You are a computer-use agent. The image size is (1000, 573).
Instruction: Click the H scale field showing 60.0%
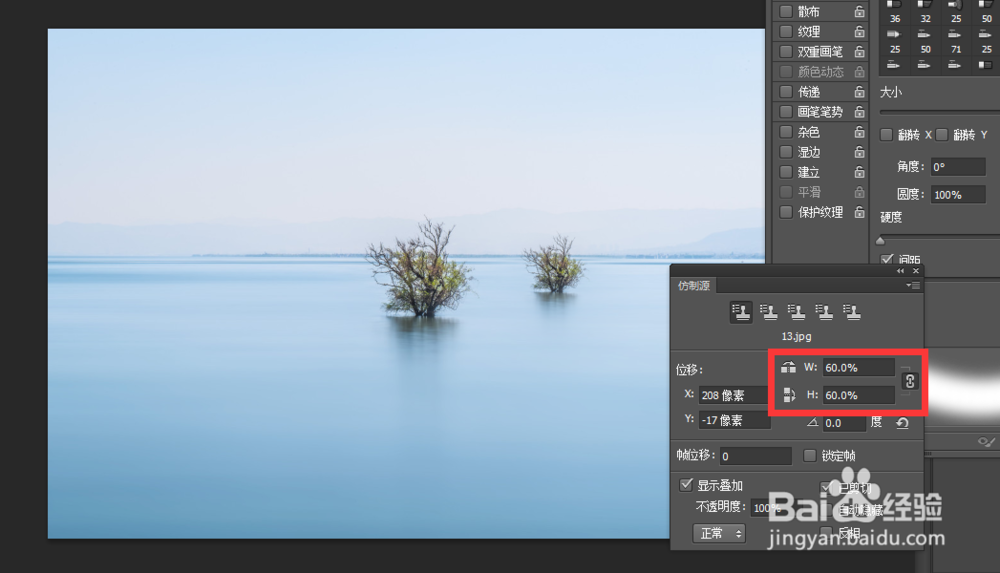point(858,395)
